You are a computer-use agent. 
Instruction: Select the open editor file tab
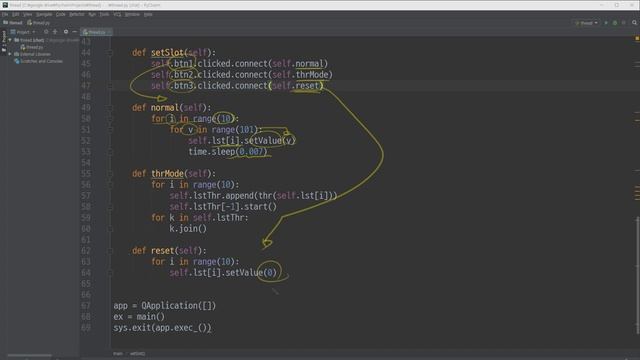[96, 32]
